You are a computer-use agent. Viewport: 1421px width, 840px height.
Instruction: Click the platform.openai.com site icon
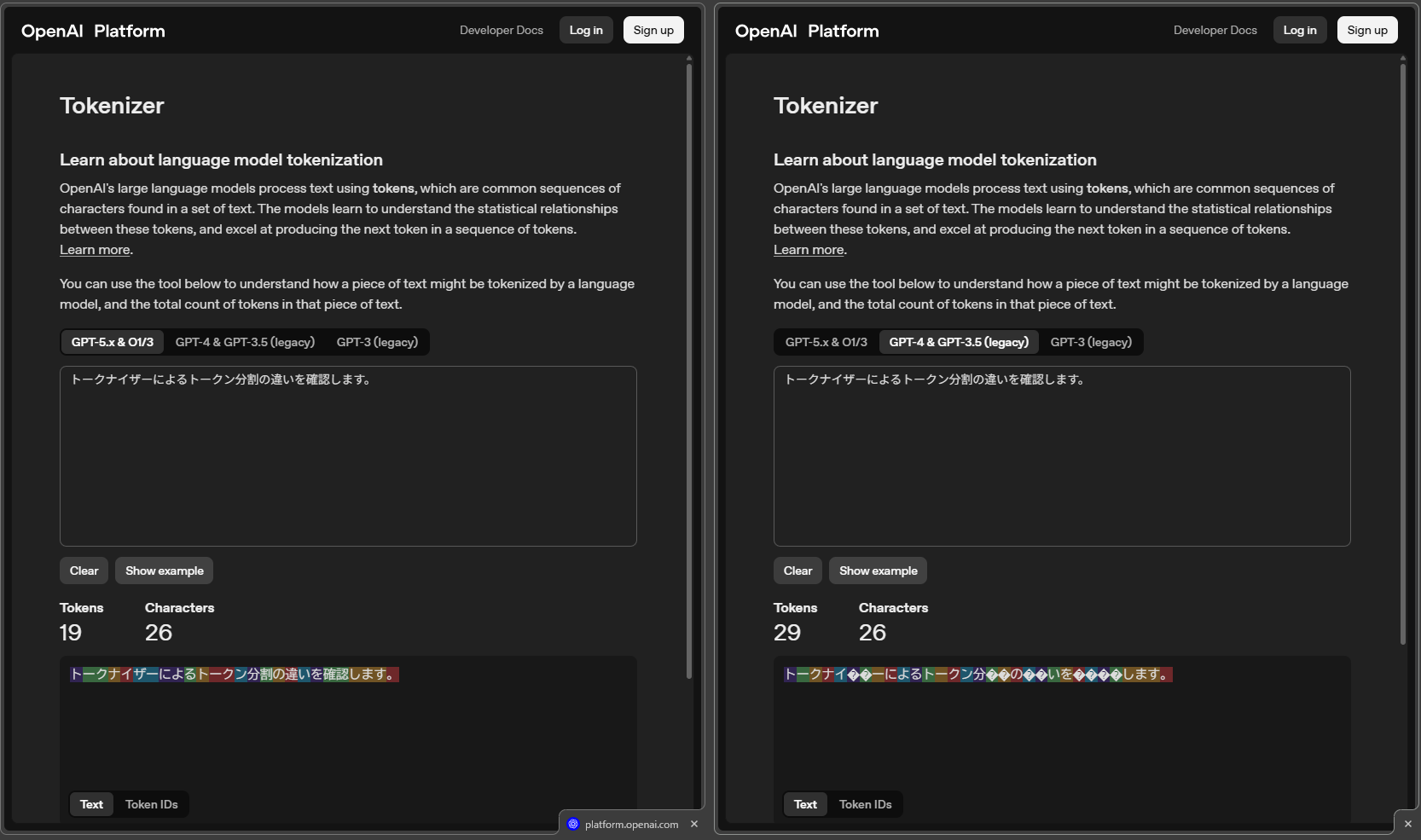tap(573, 824)
